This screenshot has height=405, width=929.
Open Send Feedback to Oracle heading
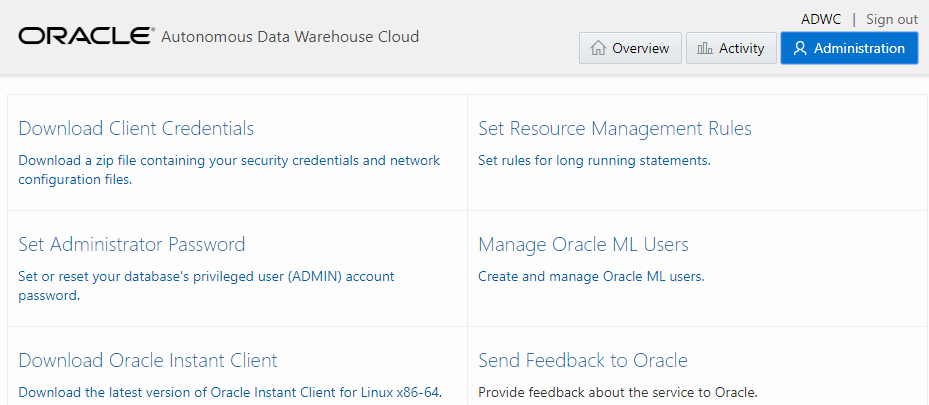[x=582, y=360]
